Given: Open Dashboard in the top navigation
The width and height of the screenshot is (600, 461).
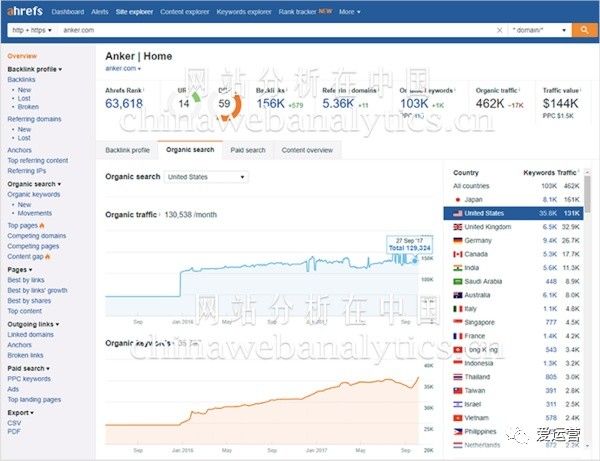Looking at the screenshot, I should pos(68,12).
